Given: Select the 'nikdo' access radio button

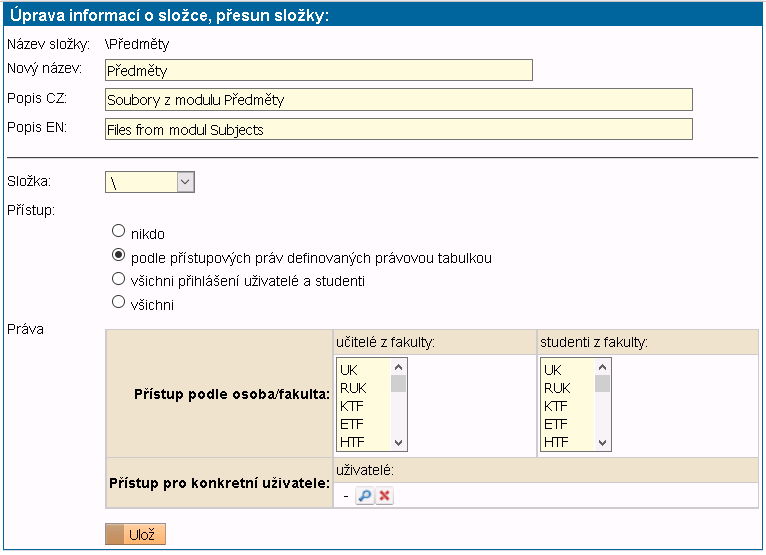Looking at the screenshot, I should pyautogui.click(x=119, y=232).
